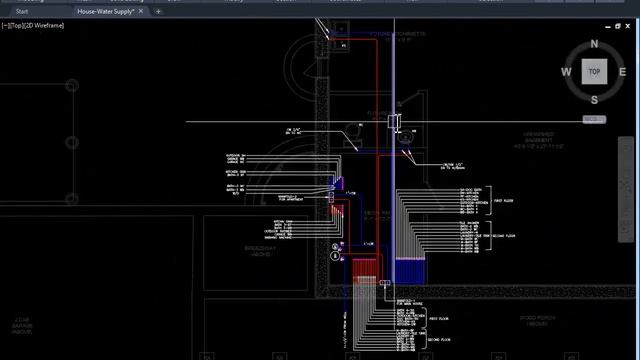Open the WCS dropdown below the ViewCube
This screenshot has width=640, height=360.
pyautogui.click(x=594, y=119)
